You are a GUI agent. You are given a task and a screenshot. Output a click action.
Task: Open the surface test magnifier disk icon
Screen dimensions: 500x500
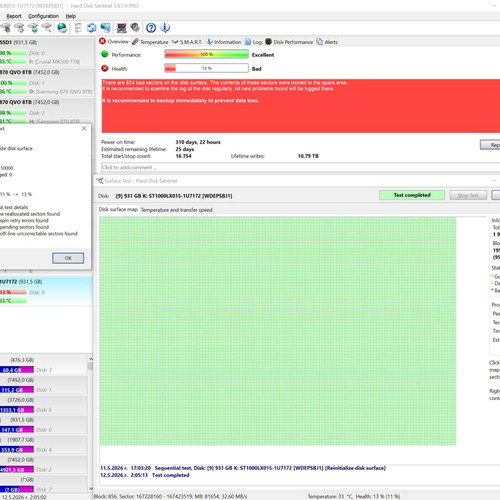[x=46, y=28]
